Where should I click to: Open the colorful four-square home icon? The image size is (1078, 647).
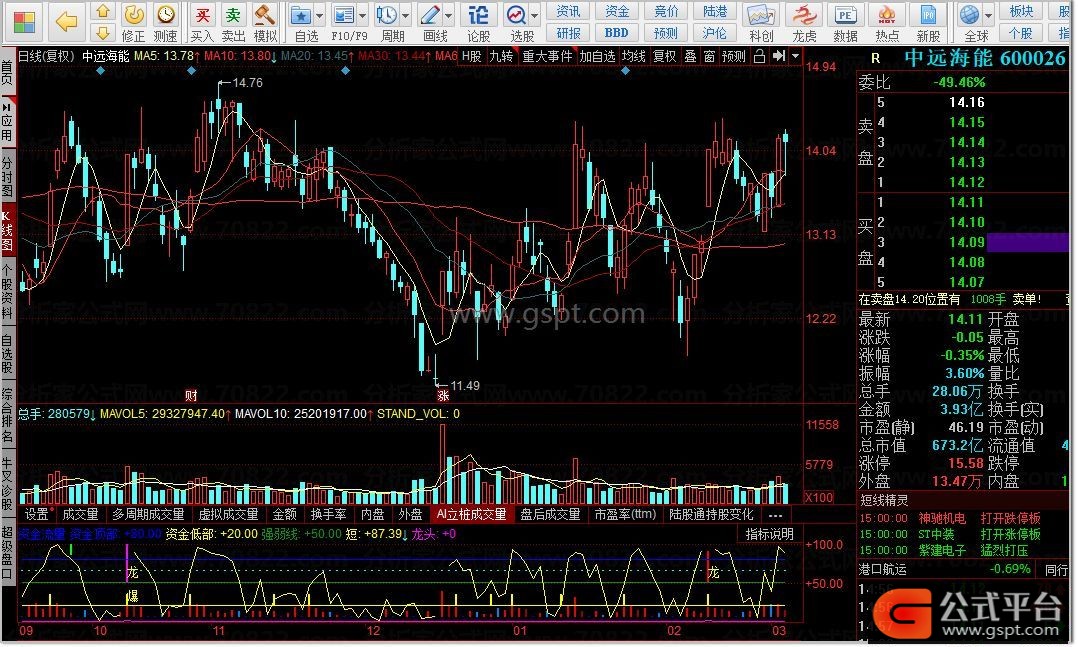(24, 22)
